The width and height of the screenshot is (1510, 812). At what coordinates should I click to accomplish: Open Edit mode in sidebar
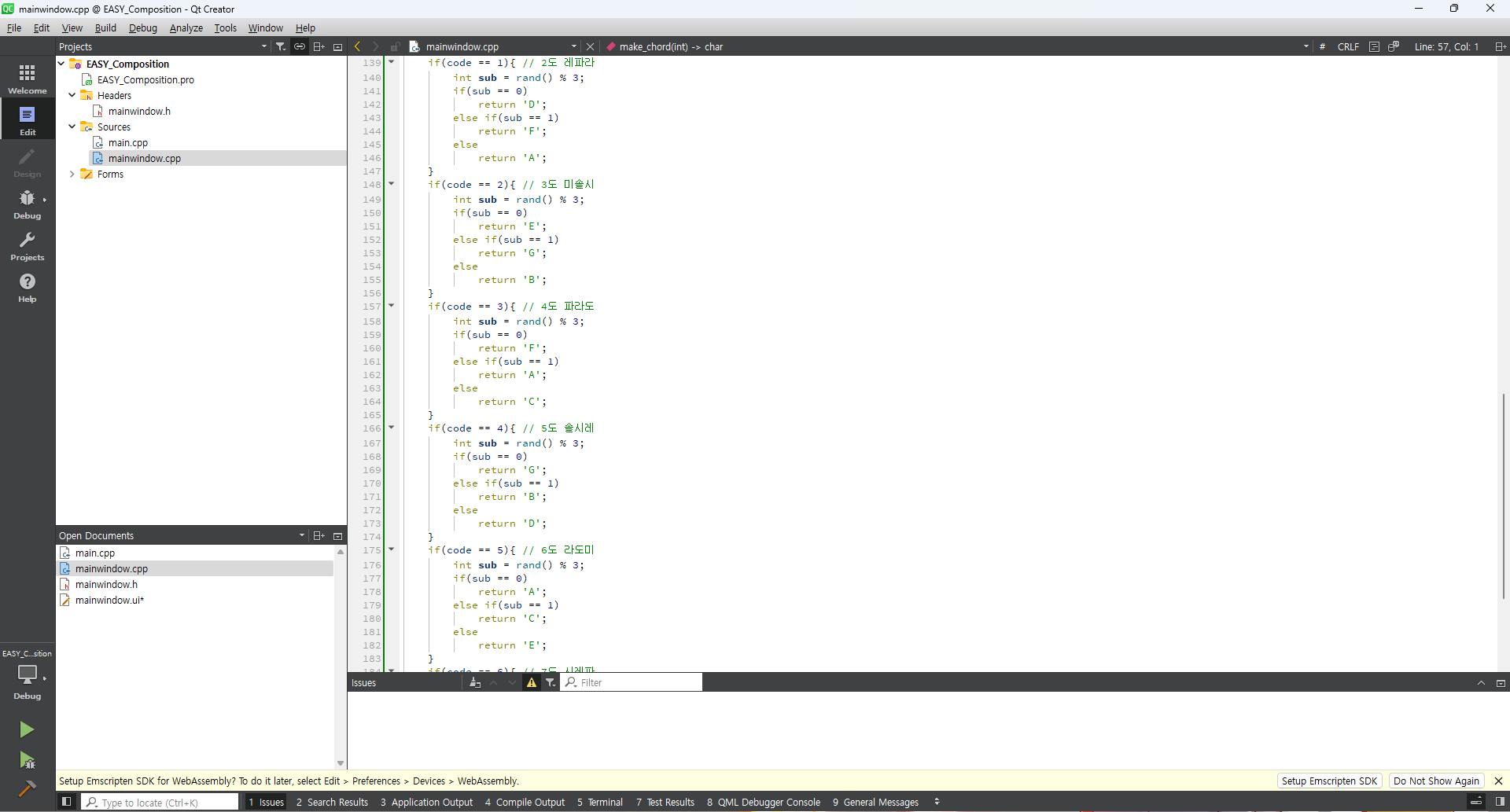point(28,120)
